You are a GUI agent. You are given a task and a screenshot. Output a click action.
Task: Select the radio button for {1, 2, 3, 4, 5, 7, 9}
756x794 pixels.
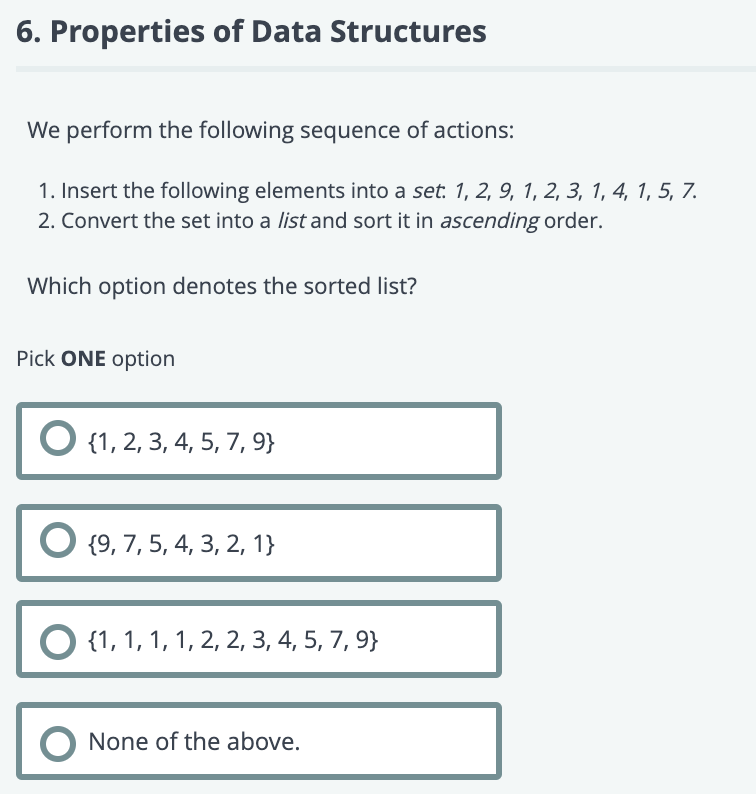[58, 440]
